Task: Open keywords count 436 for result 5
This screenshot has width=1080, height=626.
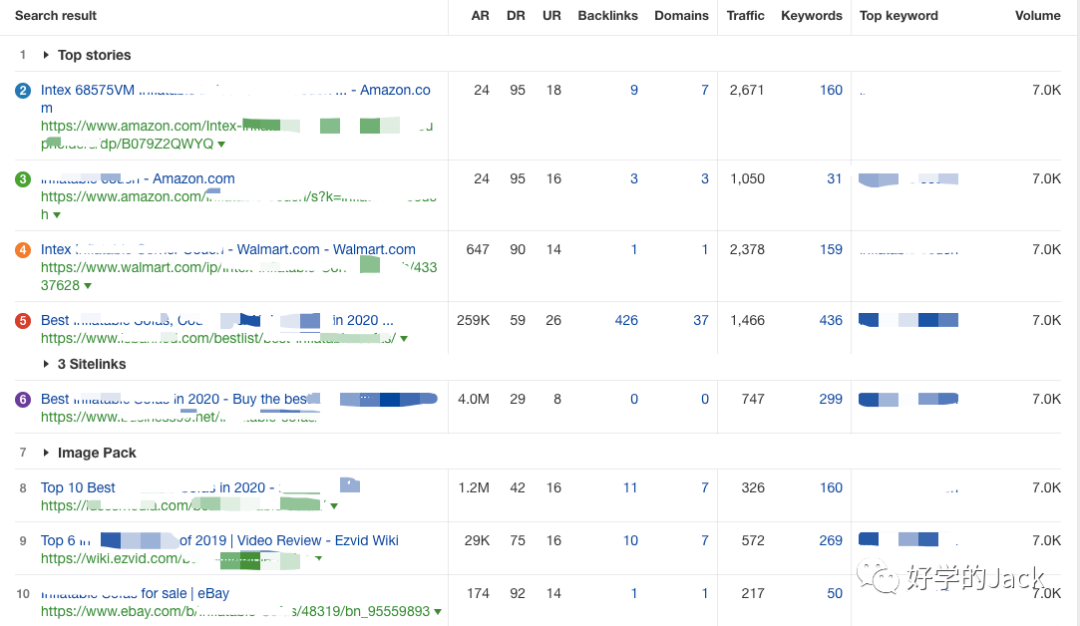Action: tap(831, 321)
